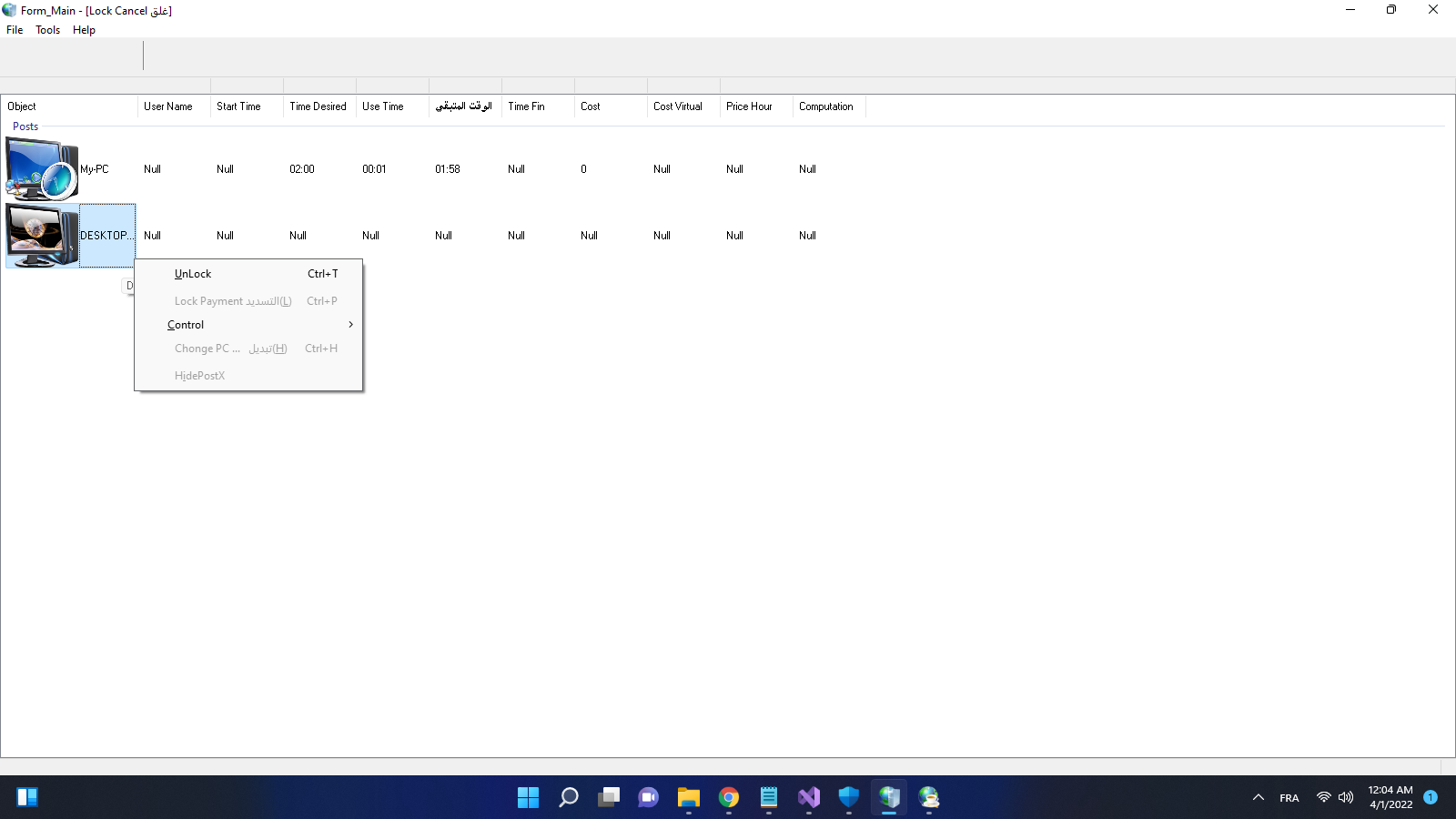Toggle the Wi-Fi status in system tray
The height and width of the screenshot is (819, 1456).
[x=1323, y=798]
